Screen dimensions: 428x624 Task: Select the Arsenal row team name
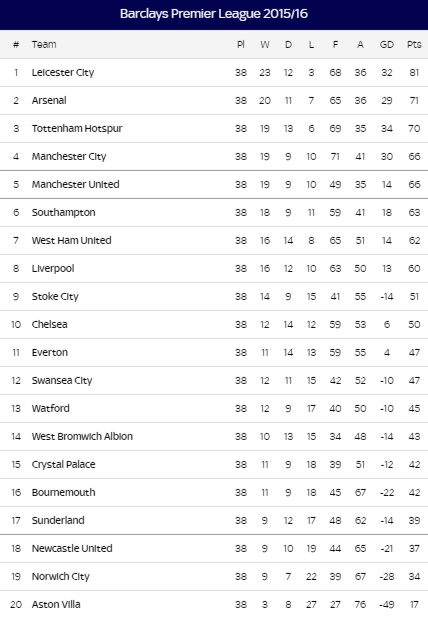[x=49, y=100]
